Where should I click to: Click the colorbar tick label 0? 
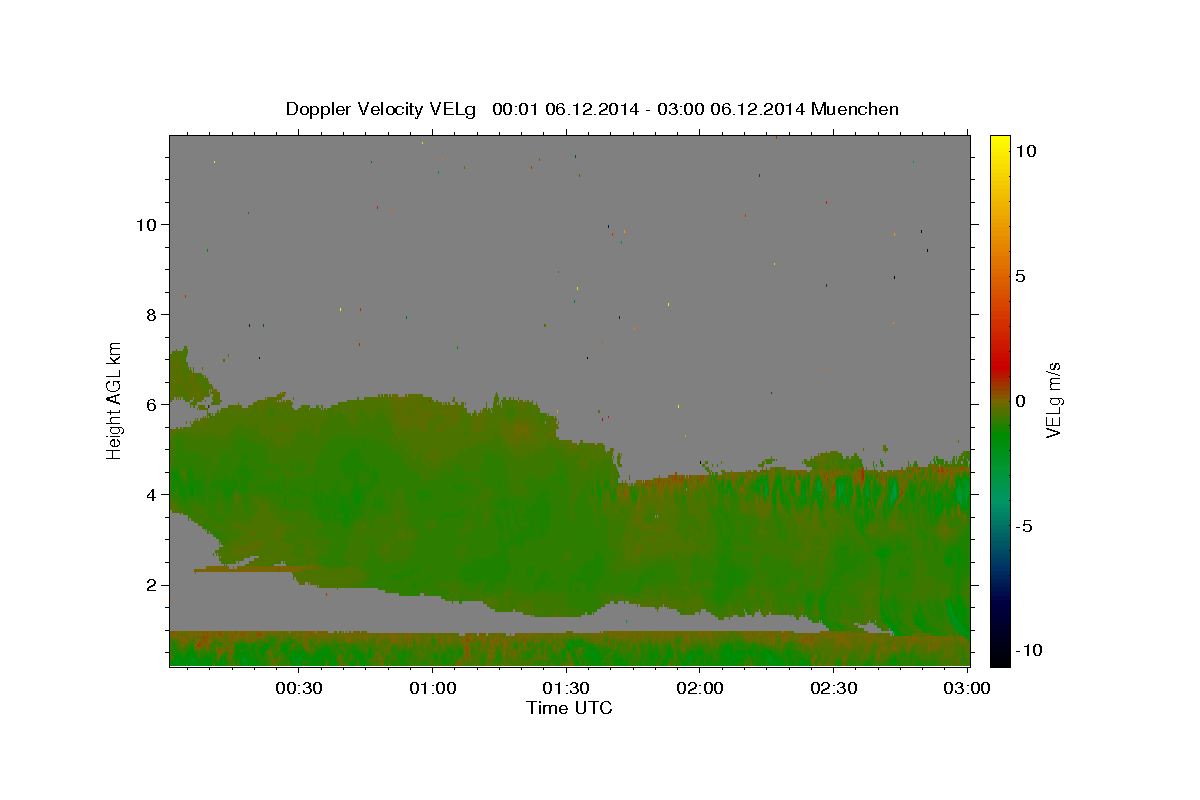(1020, 401)
